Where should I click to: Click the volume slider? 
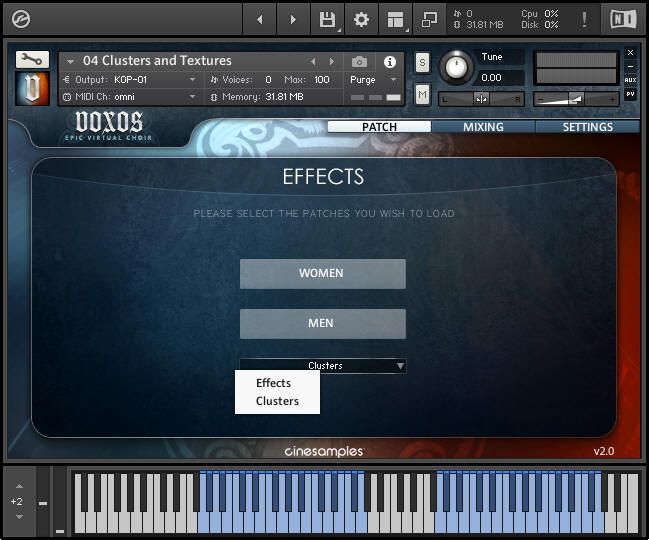click(x=576, y=99)
